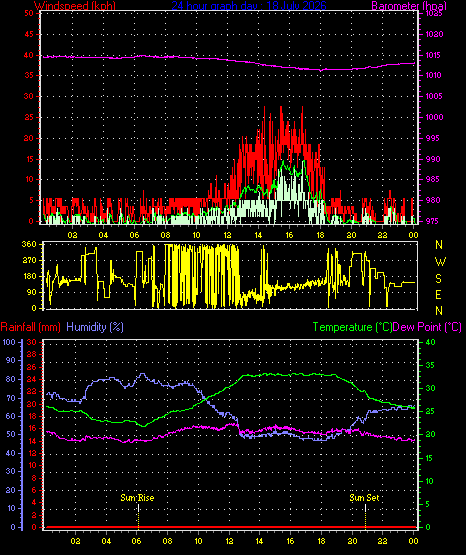
Task: Click the 40 temperature axis value in green
Action: point(430,342)
